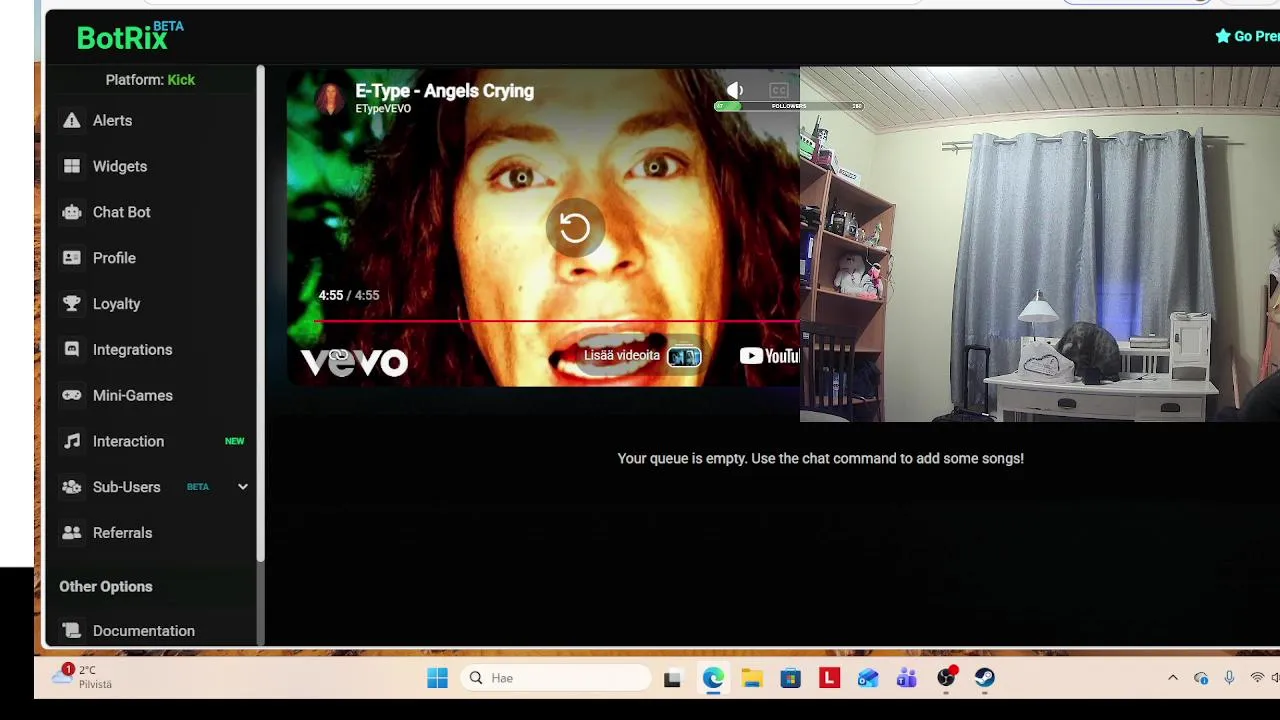
Task: Click the video progress bar
Action: click(558, 322)
